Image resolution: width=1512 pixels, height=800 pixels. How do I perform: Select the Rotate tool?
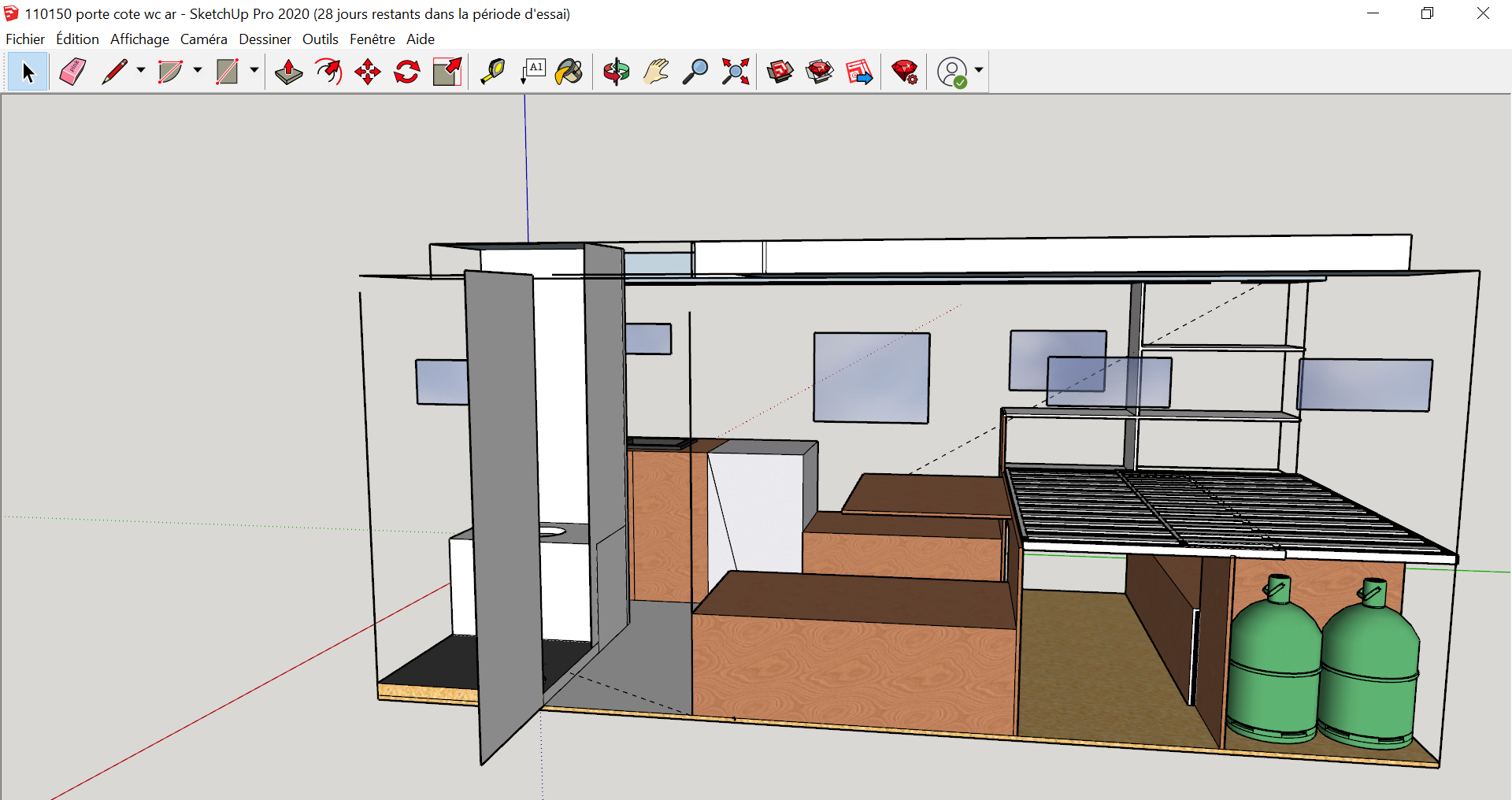pyautogui.click(x=407, y=72)
